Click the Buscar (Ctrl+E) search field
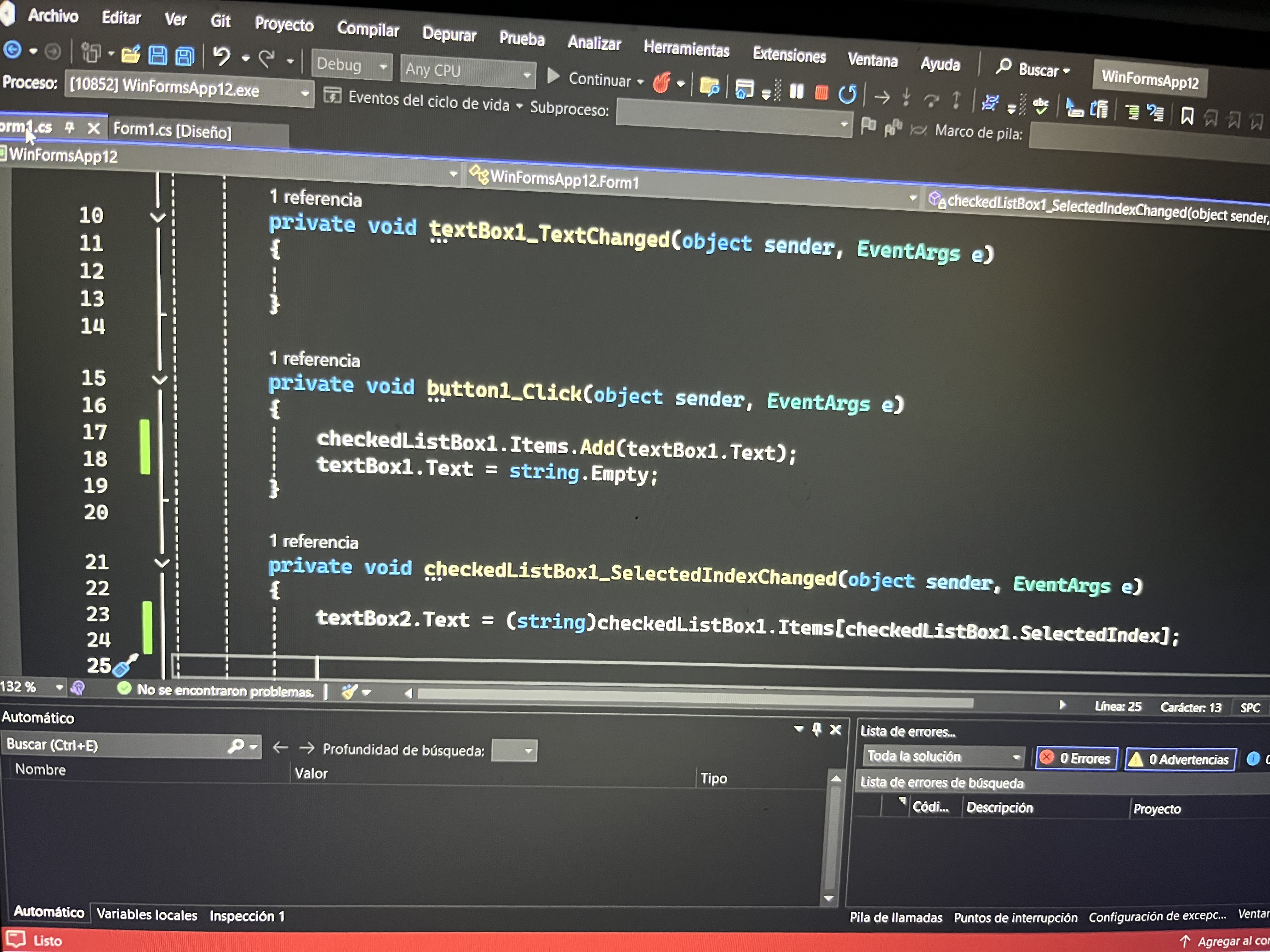 click(x=115, y=745)
